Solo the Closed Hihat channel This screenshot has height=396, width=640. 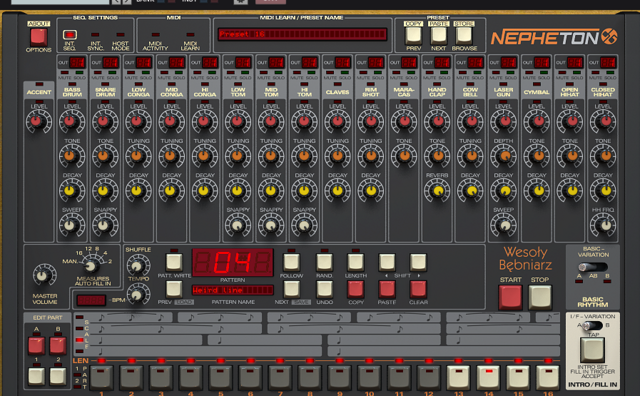[x=611, y=73]
